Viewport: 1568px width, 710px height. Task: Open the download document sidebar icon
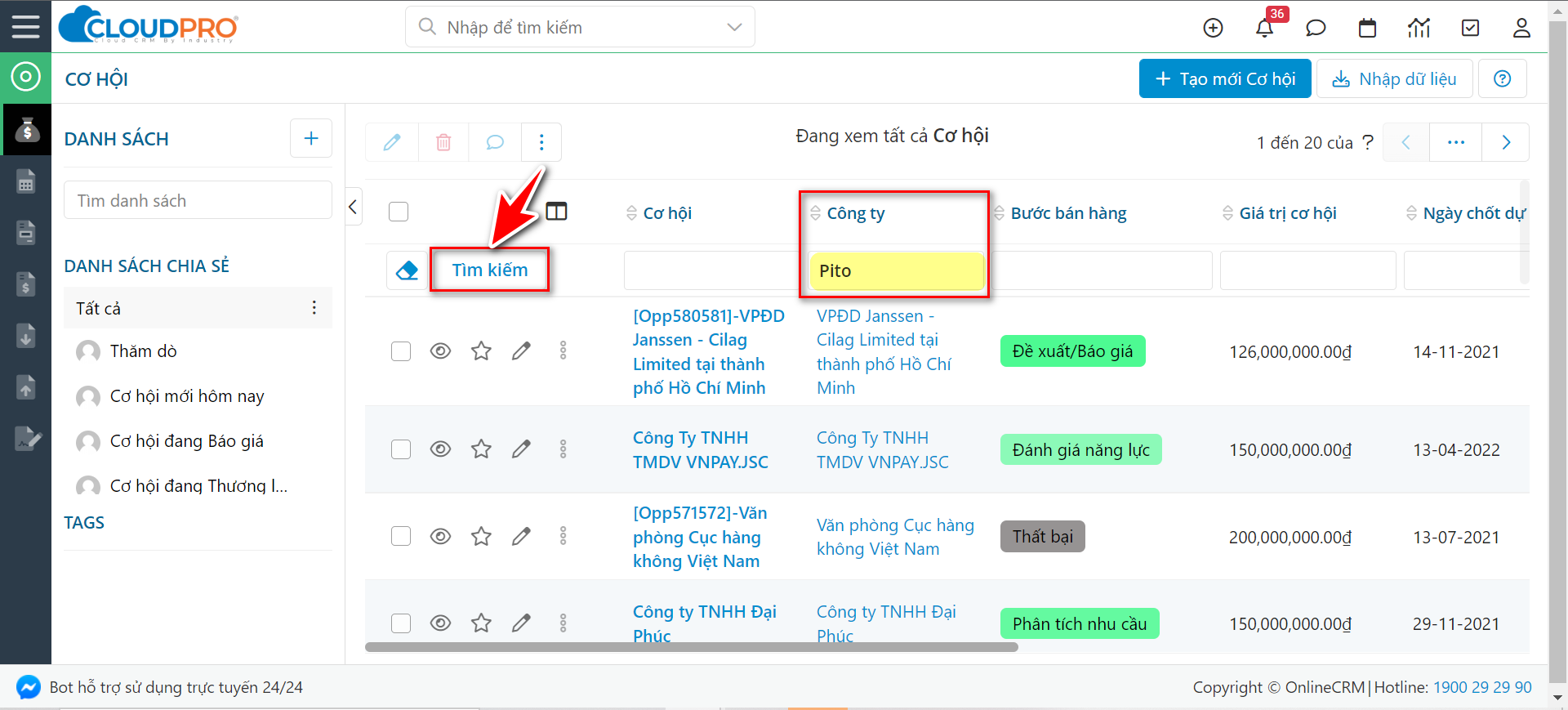[x=26, y=336]
